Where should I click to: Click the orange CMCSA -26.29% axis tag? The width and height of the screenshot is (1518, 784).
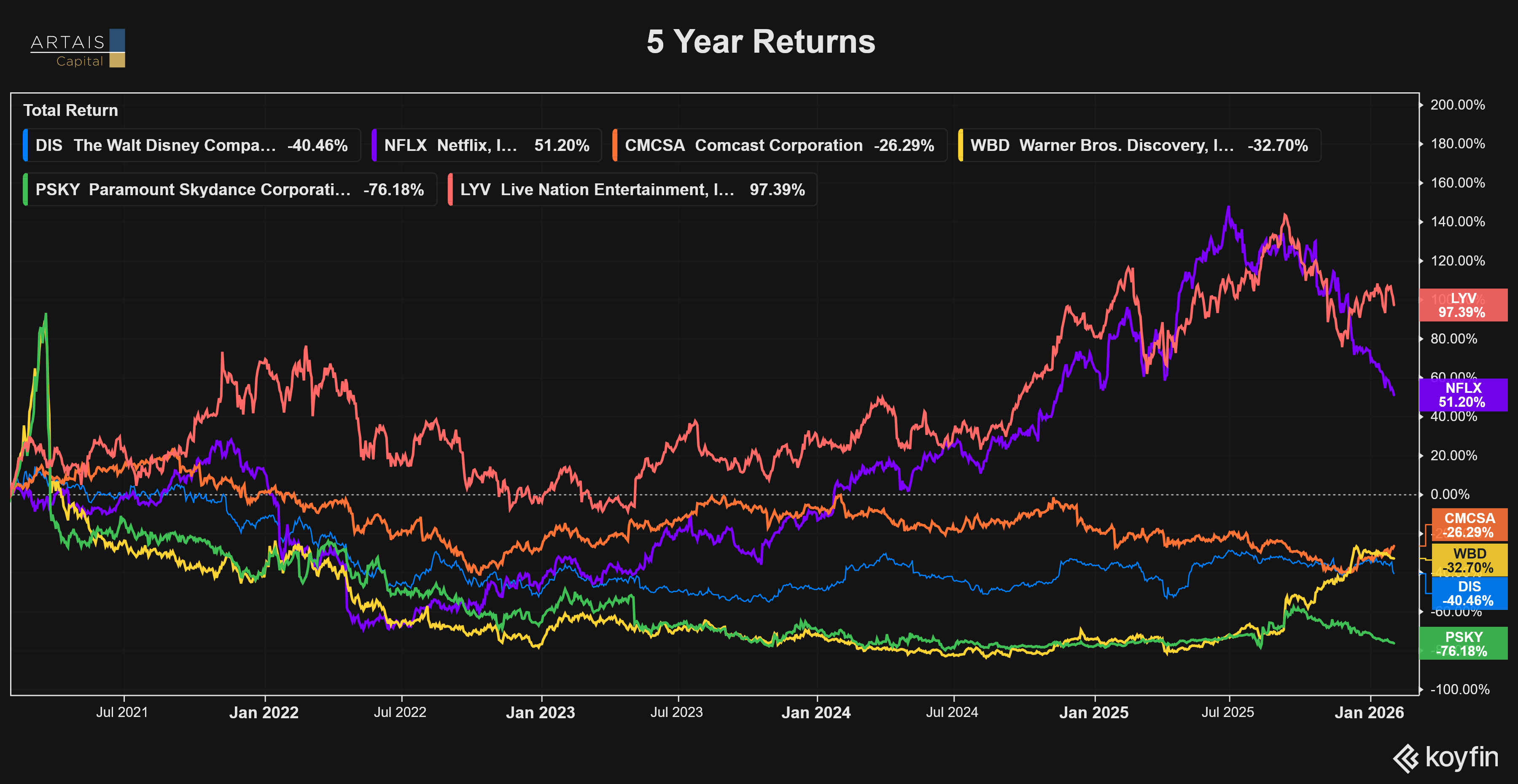(x=1469, y=526)
